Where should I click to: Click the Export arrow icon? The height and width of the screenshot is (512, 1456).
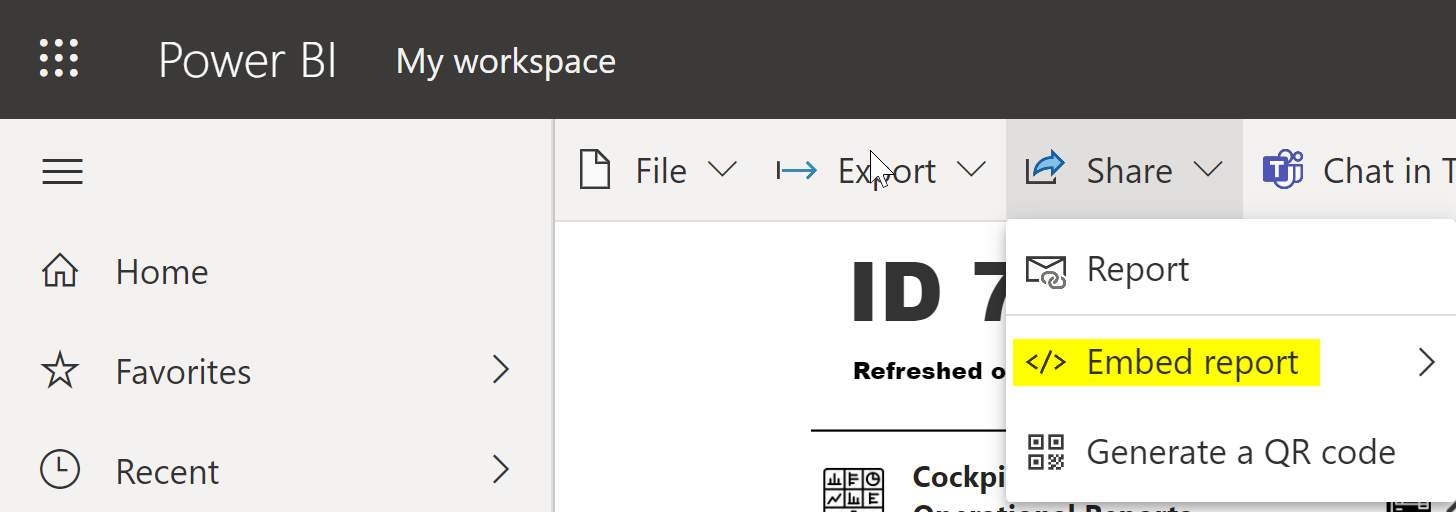point(797,171)
